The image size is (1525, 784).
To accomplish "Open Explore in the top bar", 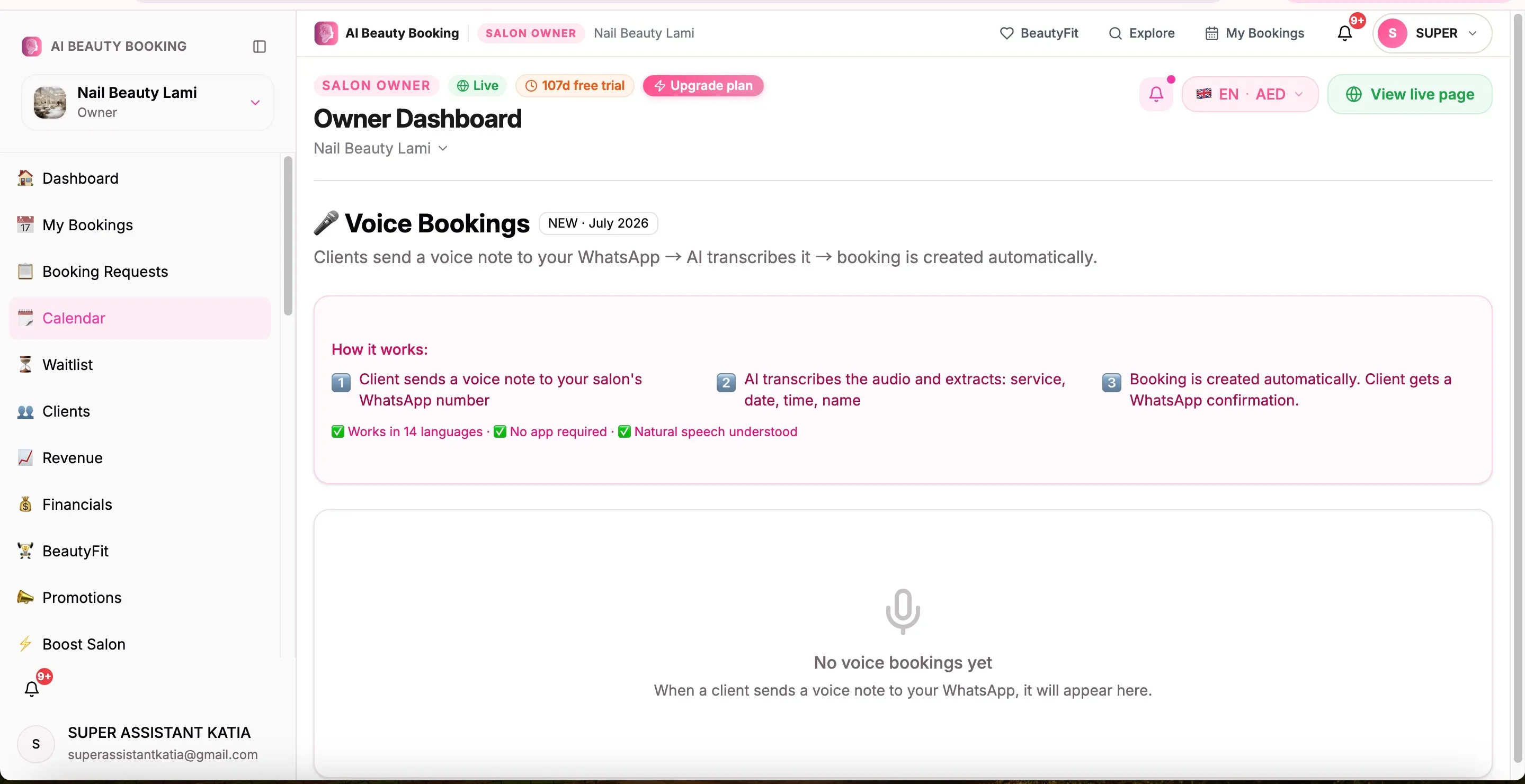I will pos(1141,33).
